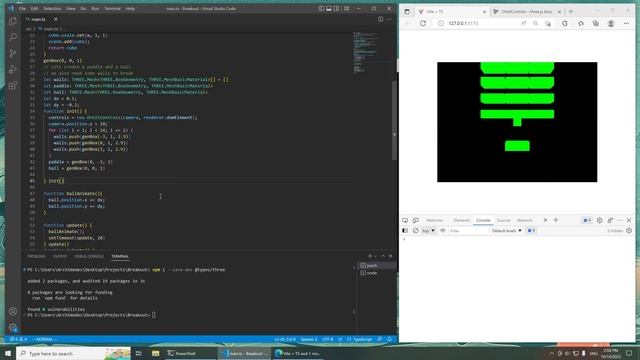This screenshot has width=640, height=360.
Task: Open notifications bell in VS Code status bar
Action: (x=390, y=339)
